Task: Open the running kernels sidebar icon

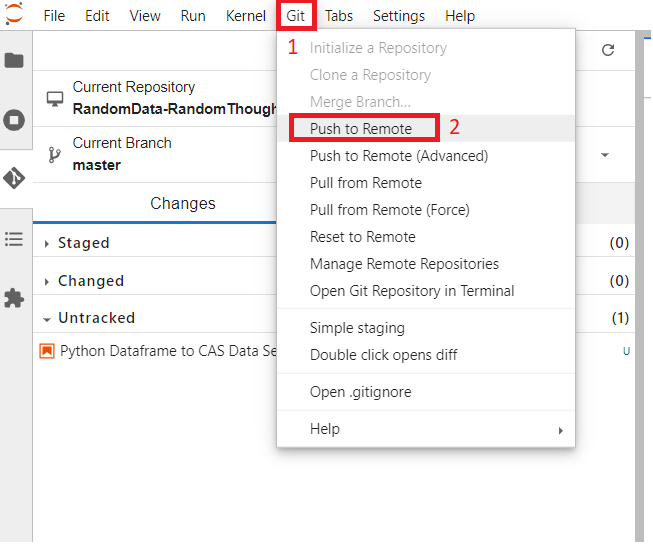Action: (x=14, y=120)
